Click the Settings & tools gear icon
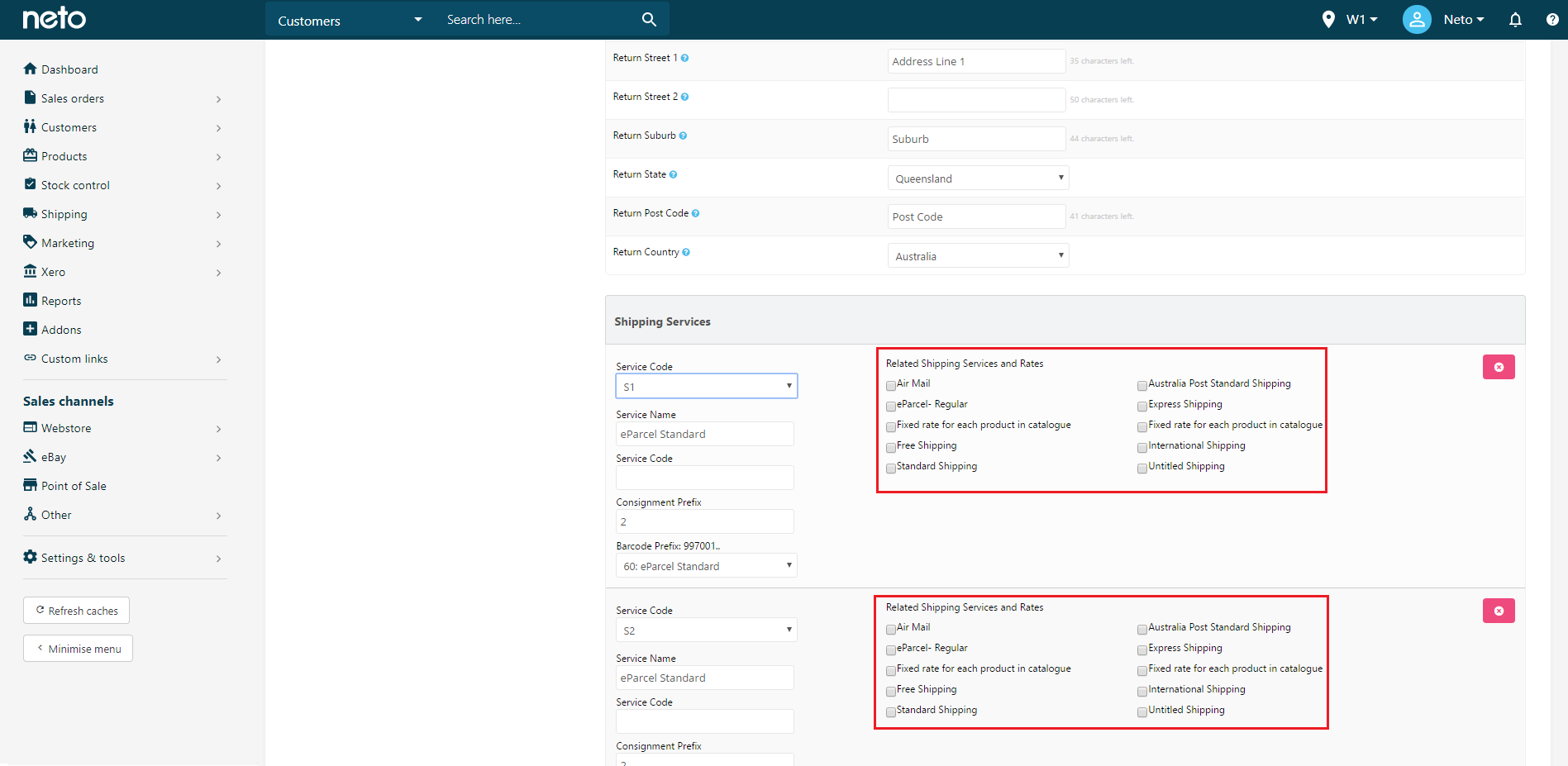1568x766 pixels. [x=31, y=557]
